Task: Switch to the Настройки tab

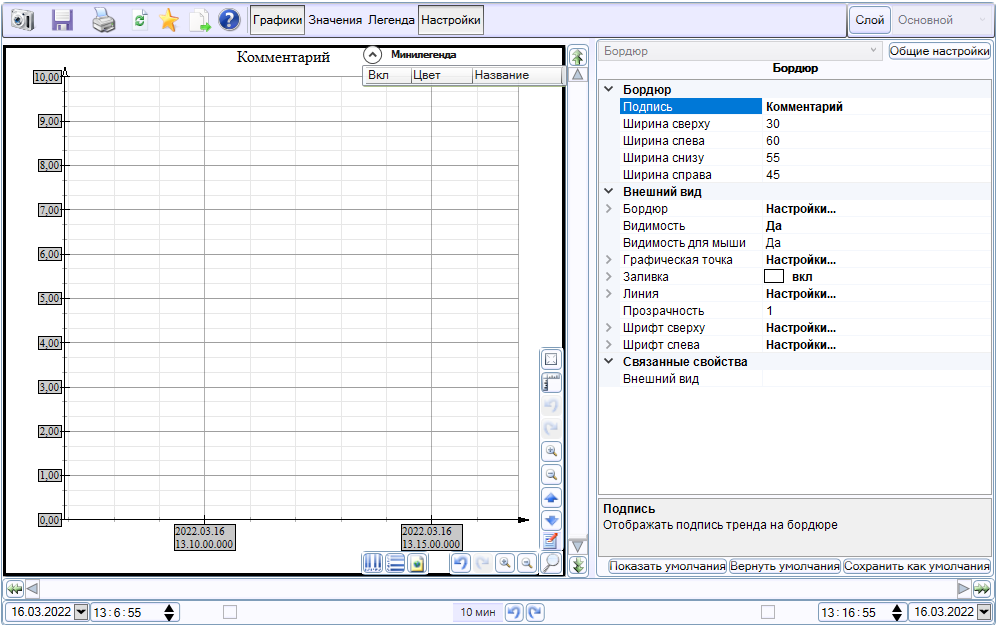Action: click(x=451, y=20)
